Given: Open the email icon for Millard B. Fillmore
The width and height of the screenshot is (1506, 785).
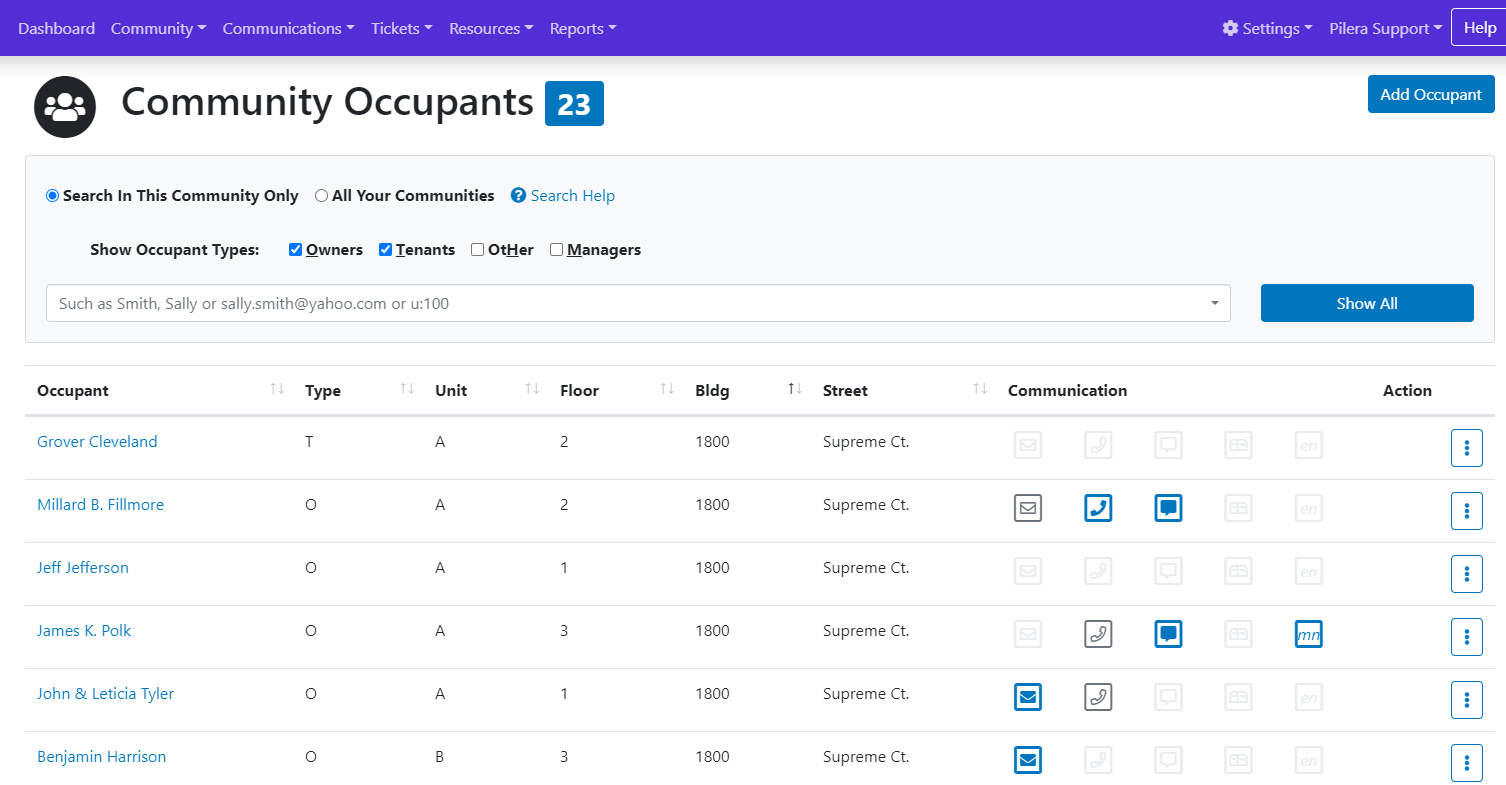Looking at the screenshot, I should pos(1028,508).
